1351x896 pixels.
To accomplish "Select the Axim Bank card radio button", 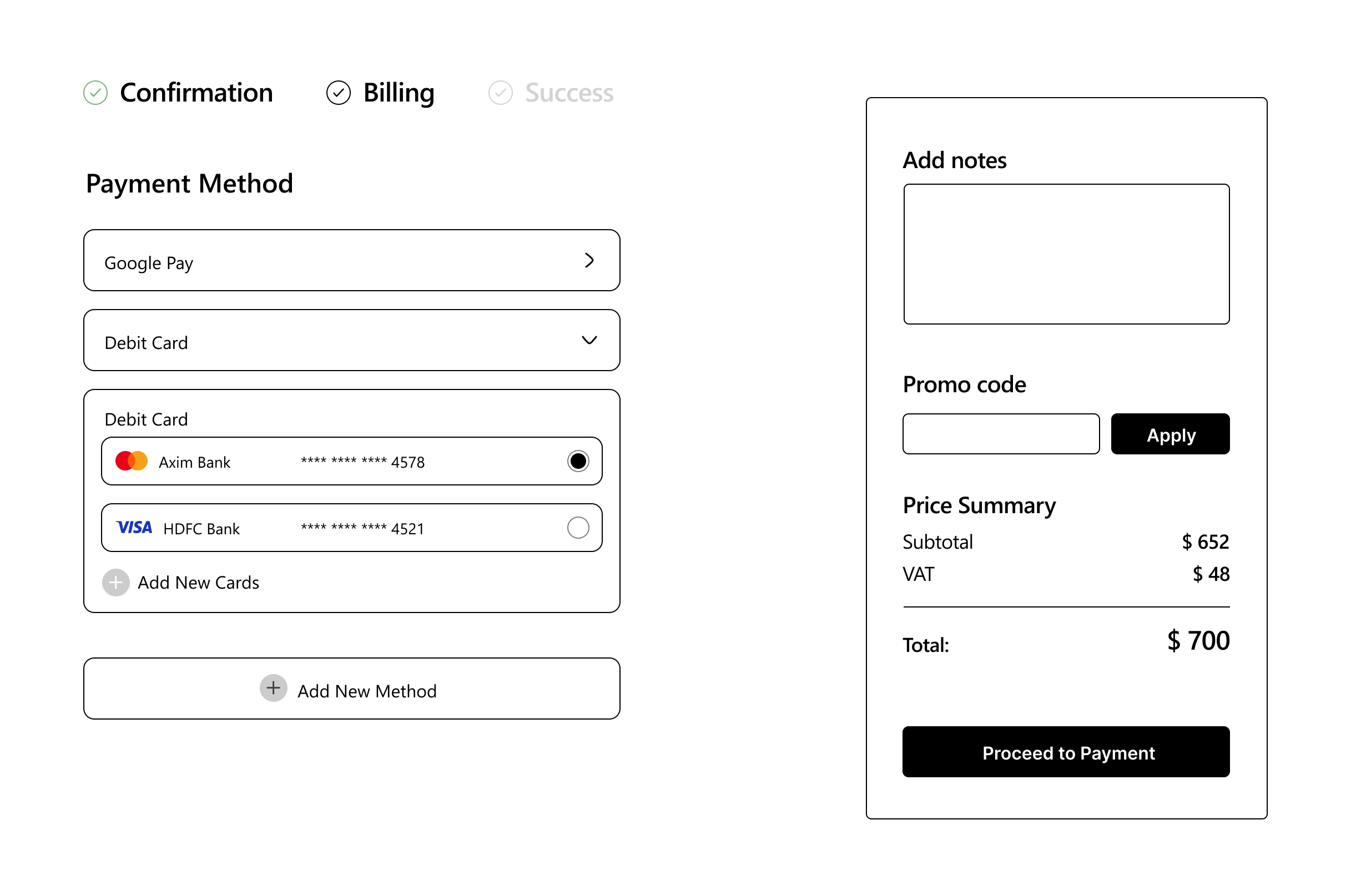I will (x=578, y=460).
